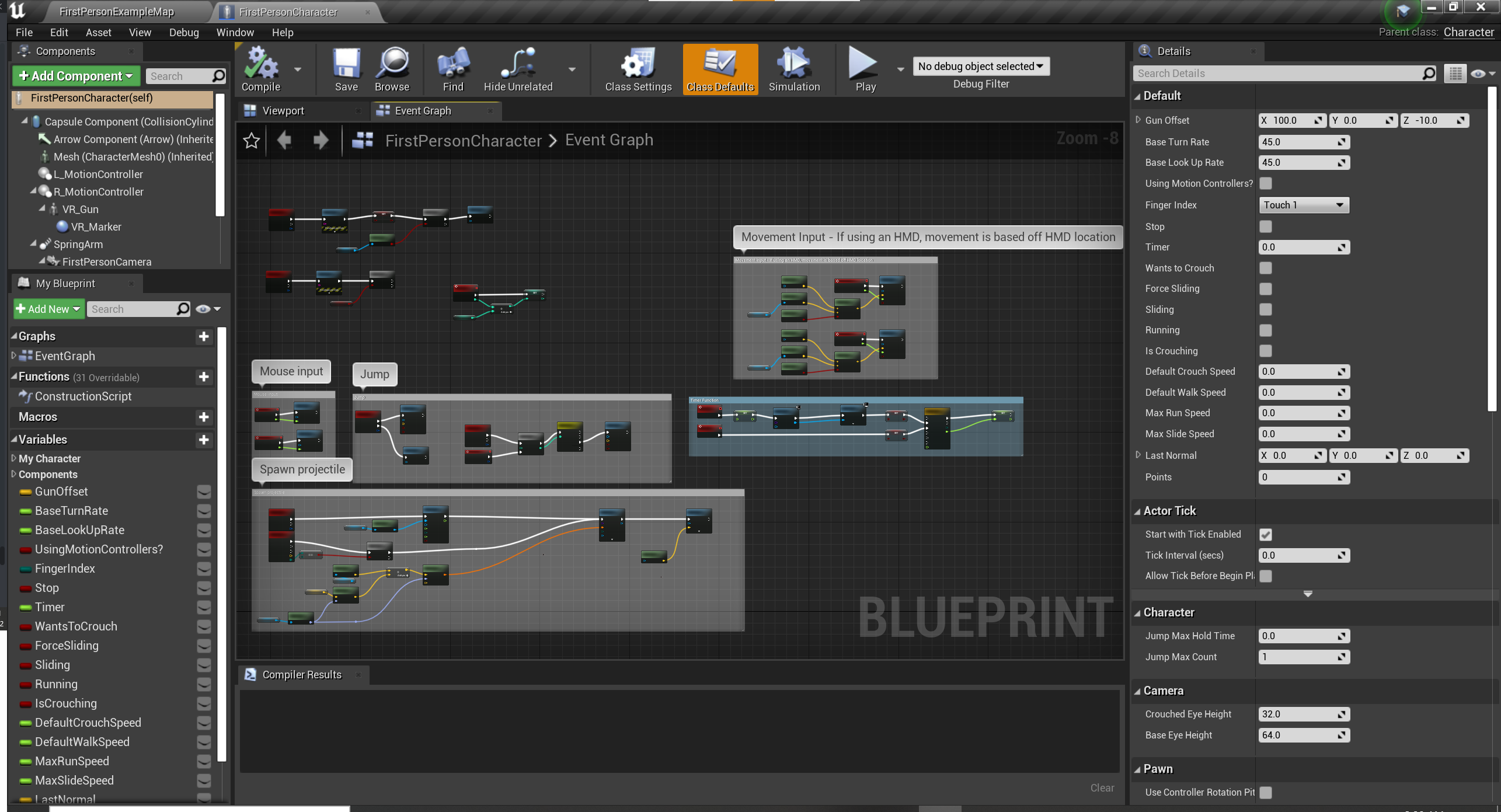Screen dimensions: 1501x812
Task: Toggle visibility of Timer variable
Action: coord(204,607)
